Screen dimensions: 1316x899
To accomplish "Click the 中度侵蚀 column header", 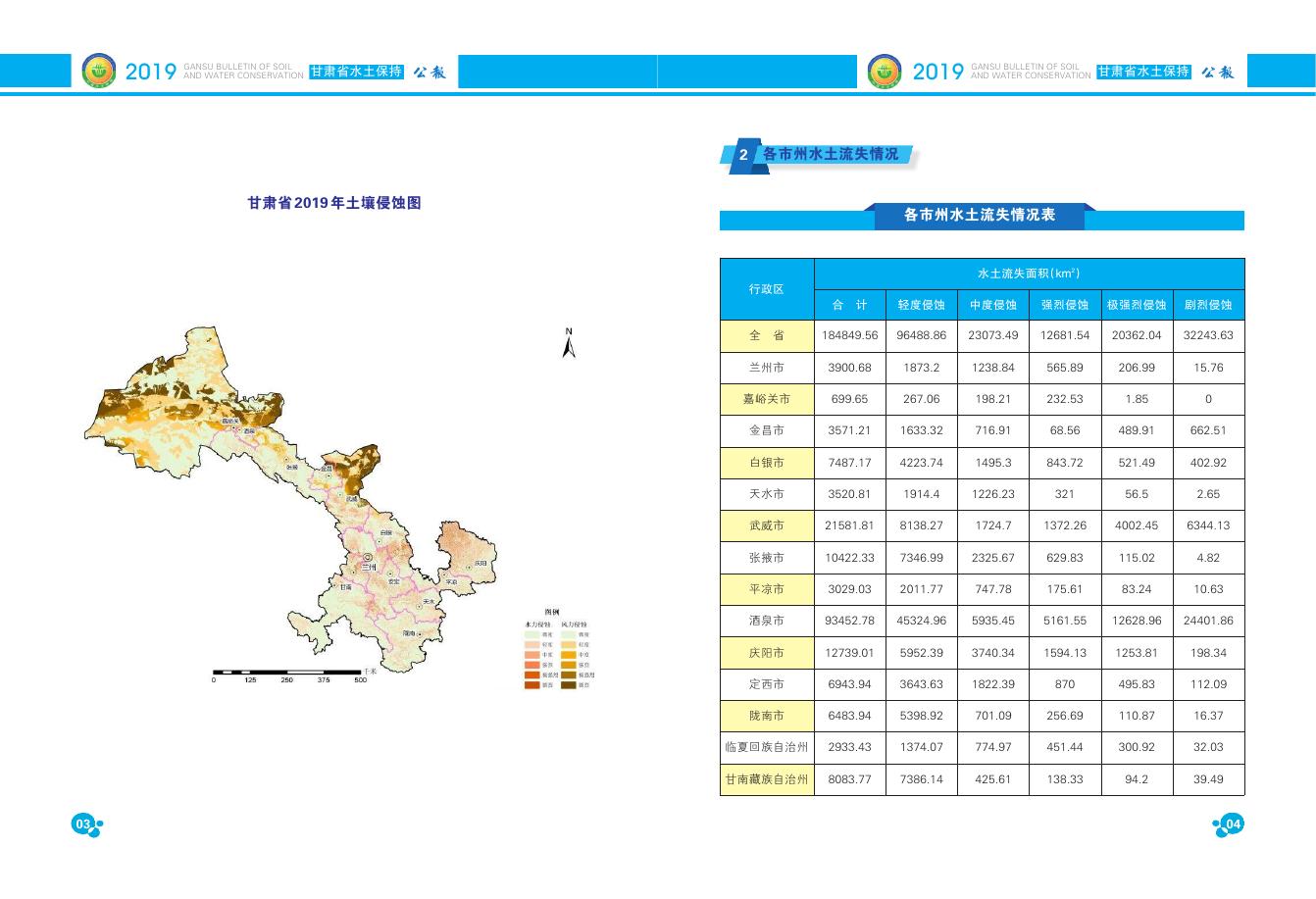I will [x=993, y=305].
